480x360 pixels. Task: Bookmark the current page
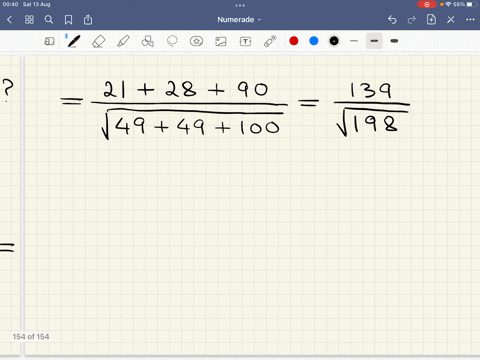click(68, 20)
